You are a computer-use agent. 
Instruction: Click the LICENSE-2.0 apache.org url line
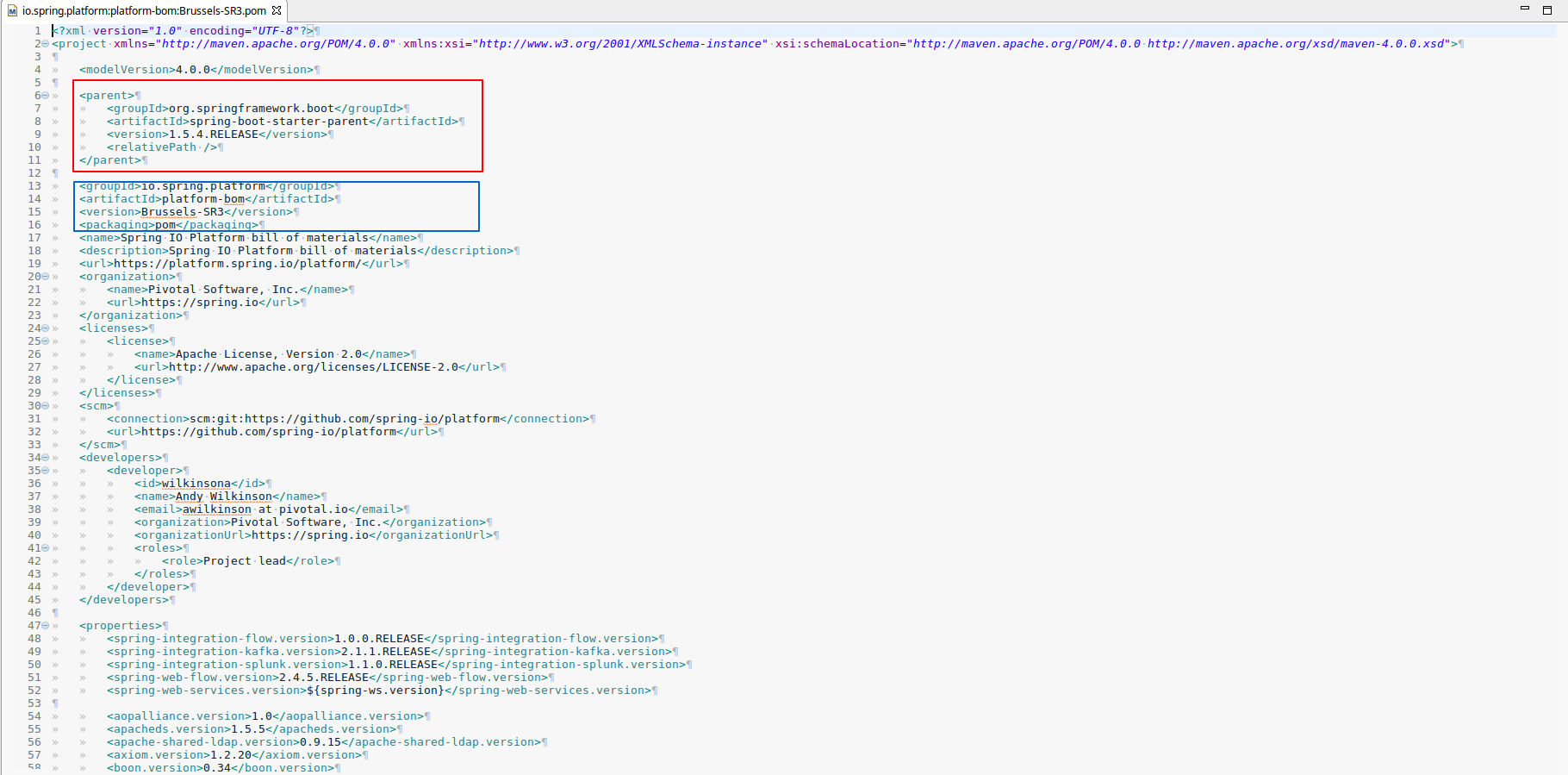[317, 367]
